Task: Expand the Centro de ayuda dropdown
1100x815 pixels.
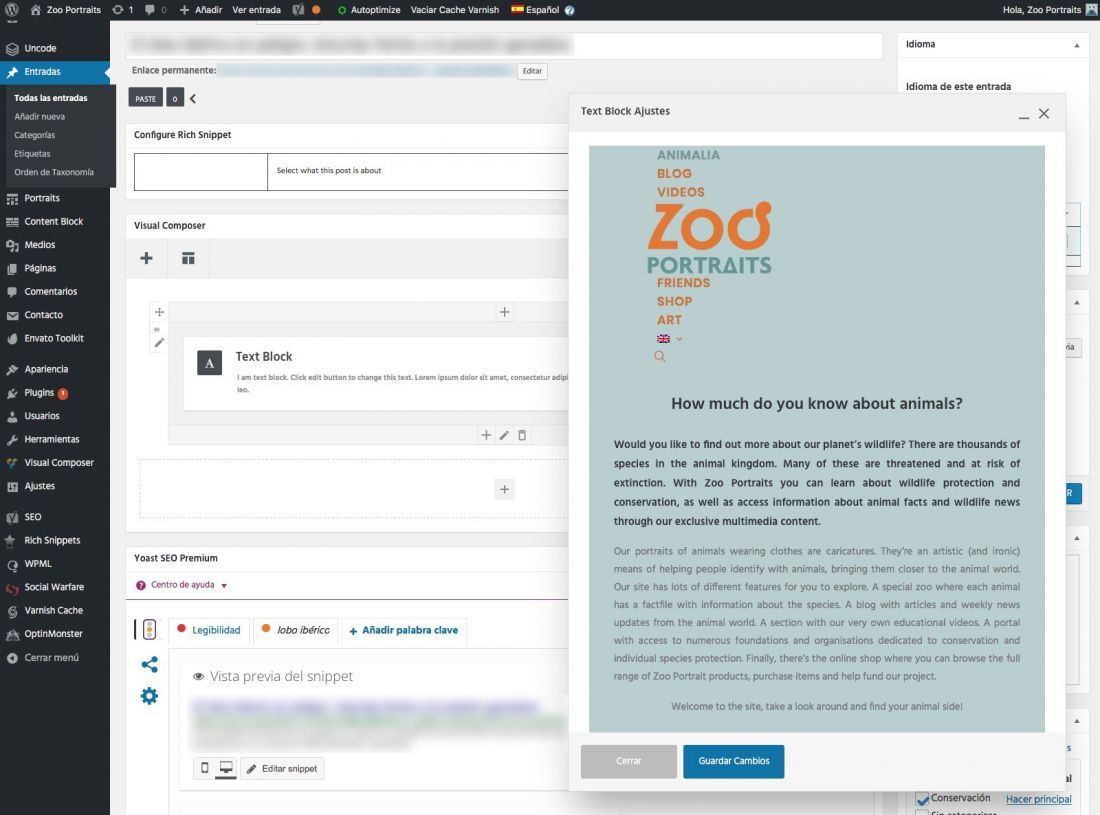Action: [182, 585]
